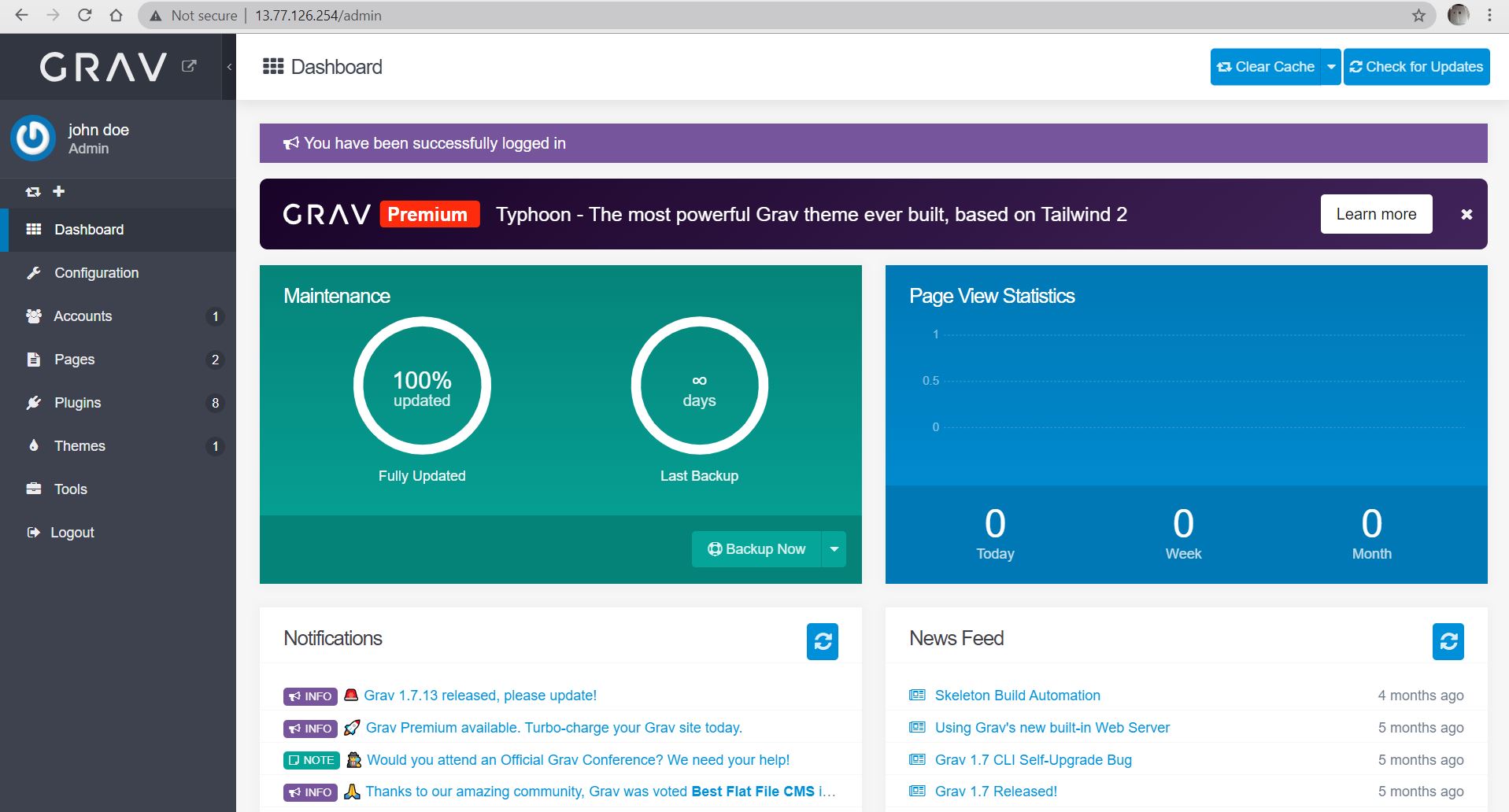The height and width of the screenshot is (812, 1509).
Task: Open Themes in the sidebar
Action: (x=118, y=446)
